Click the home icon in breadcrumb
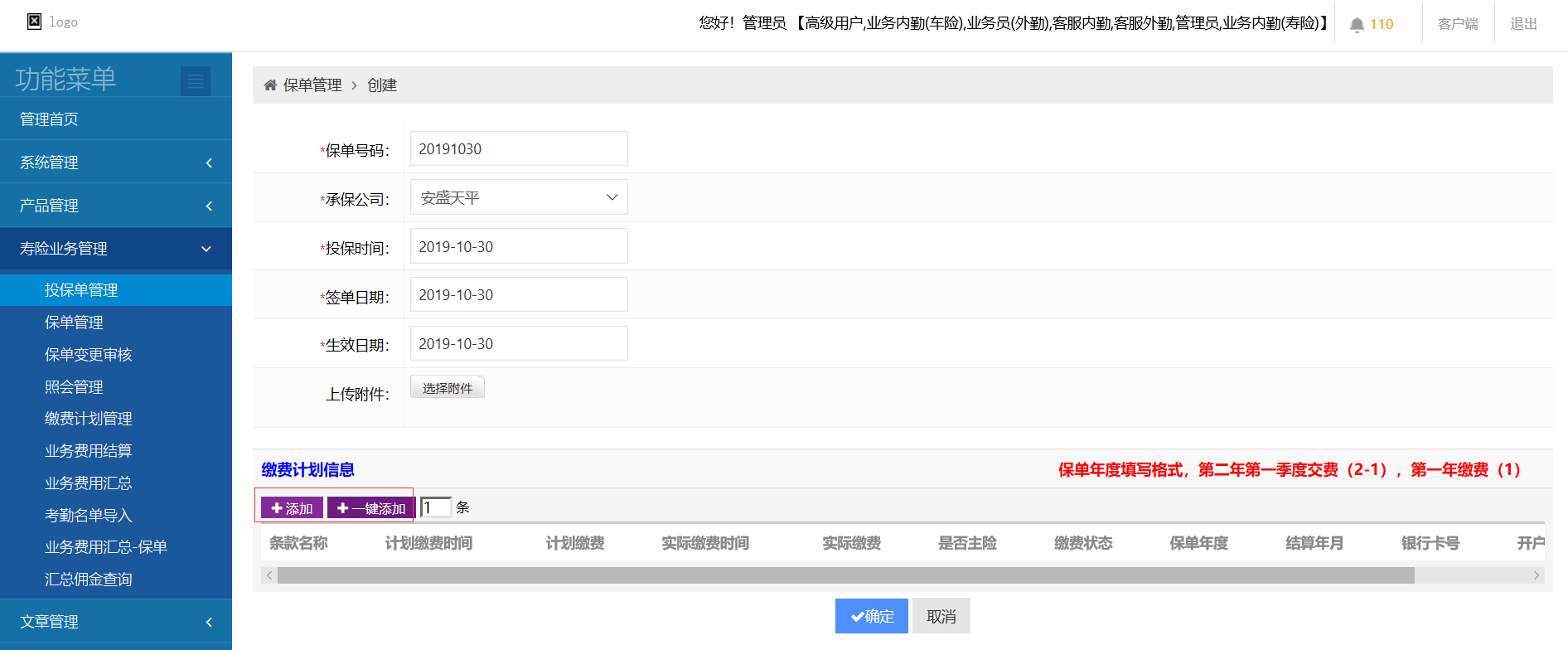 (270, 85)
